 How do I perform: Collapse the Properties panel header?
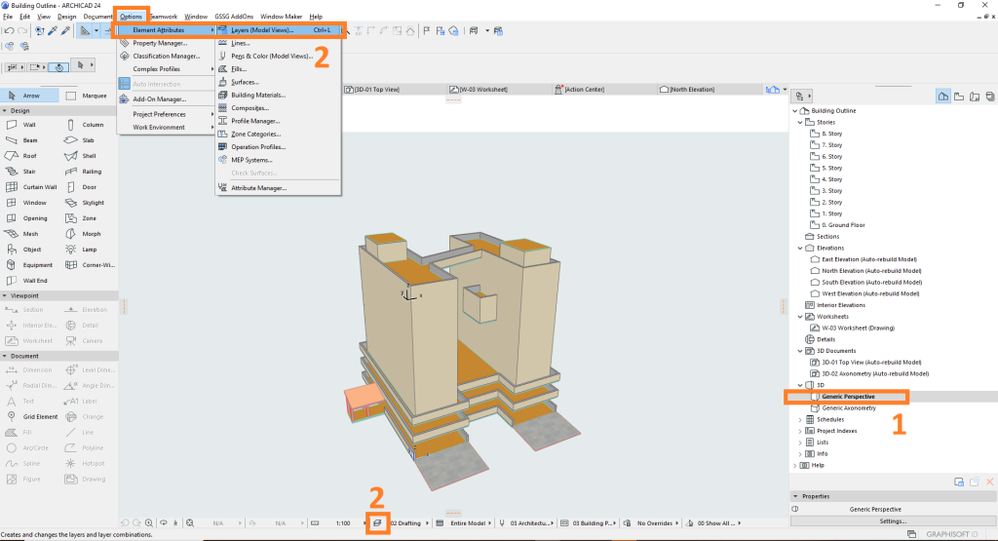(796, 496)
